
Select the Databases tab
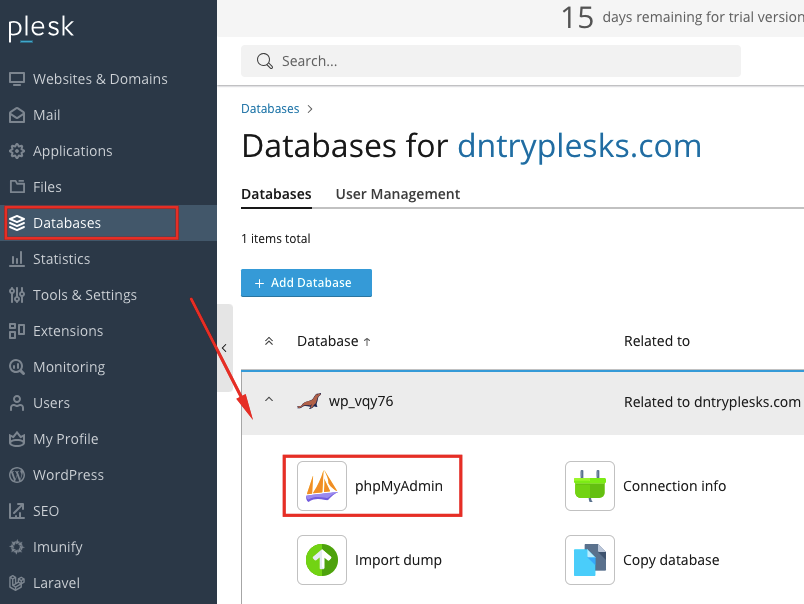pos(276,194)
